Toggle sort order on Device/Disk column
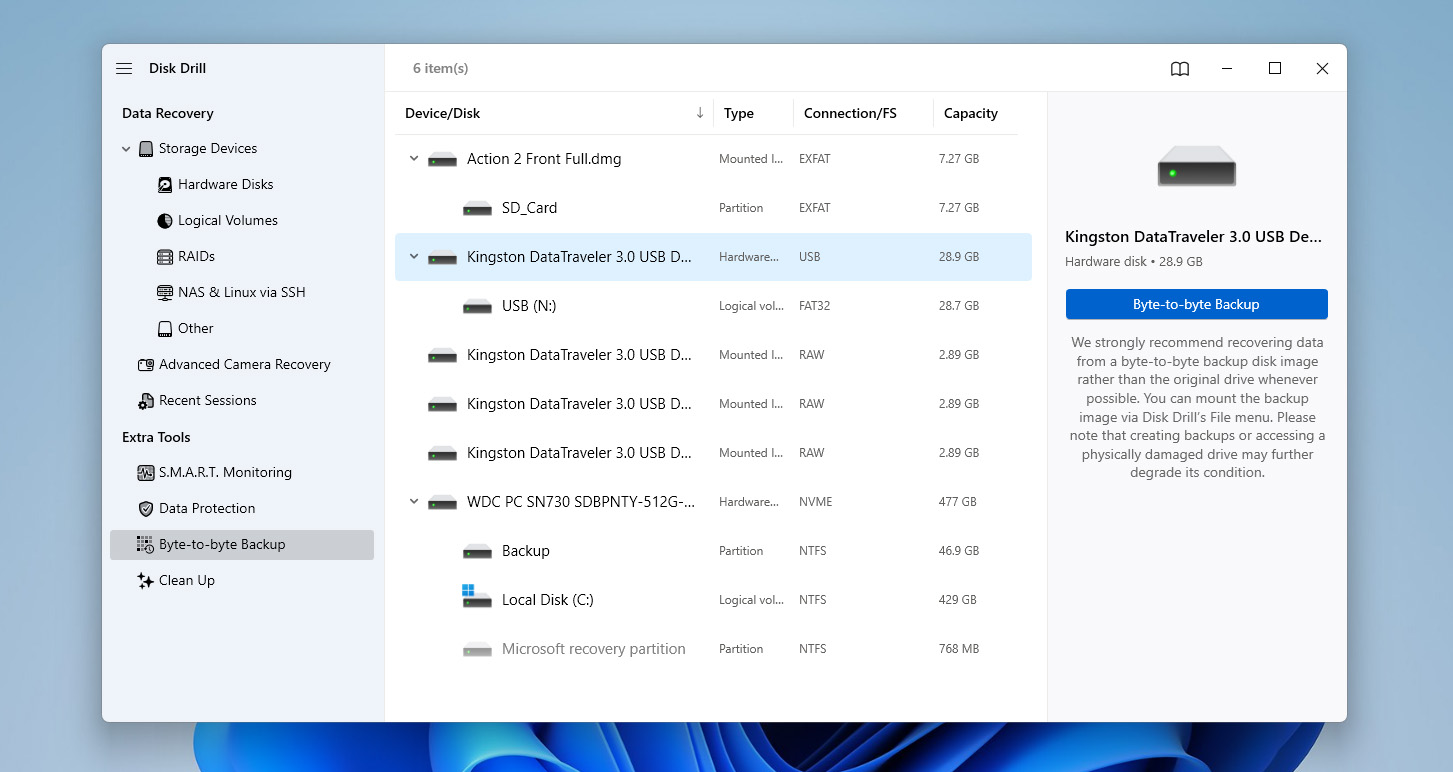This screenshot has height=772, width=1453. coord(699,113)
